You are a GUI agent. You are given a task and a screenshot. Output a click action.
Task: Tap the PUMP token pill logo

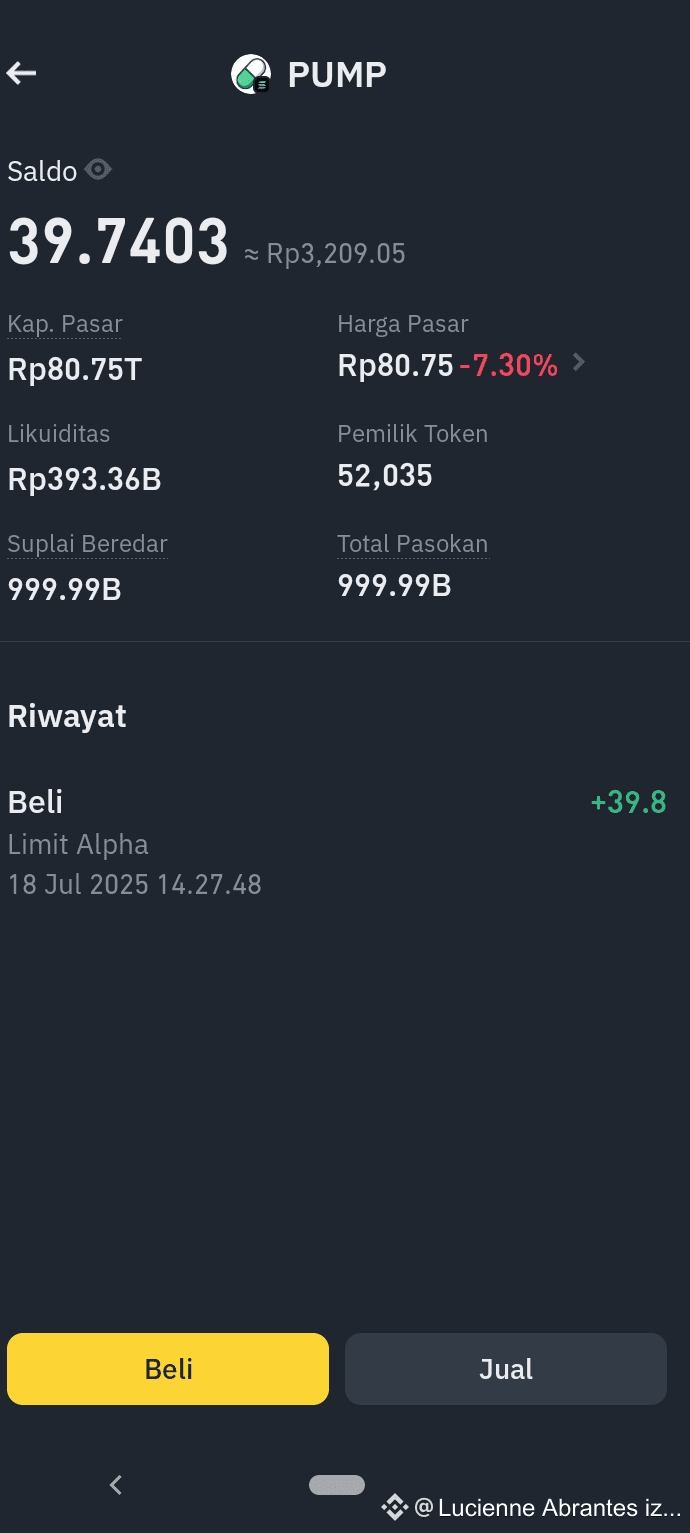coord(251,75)
